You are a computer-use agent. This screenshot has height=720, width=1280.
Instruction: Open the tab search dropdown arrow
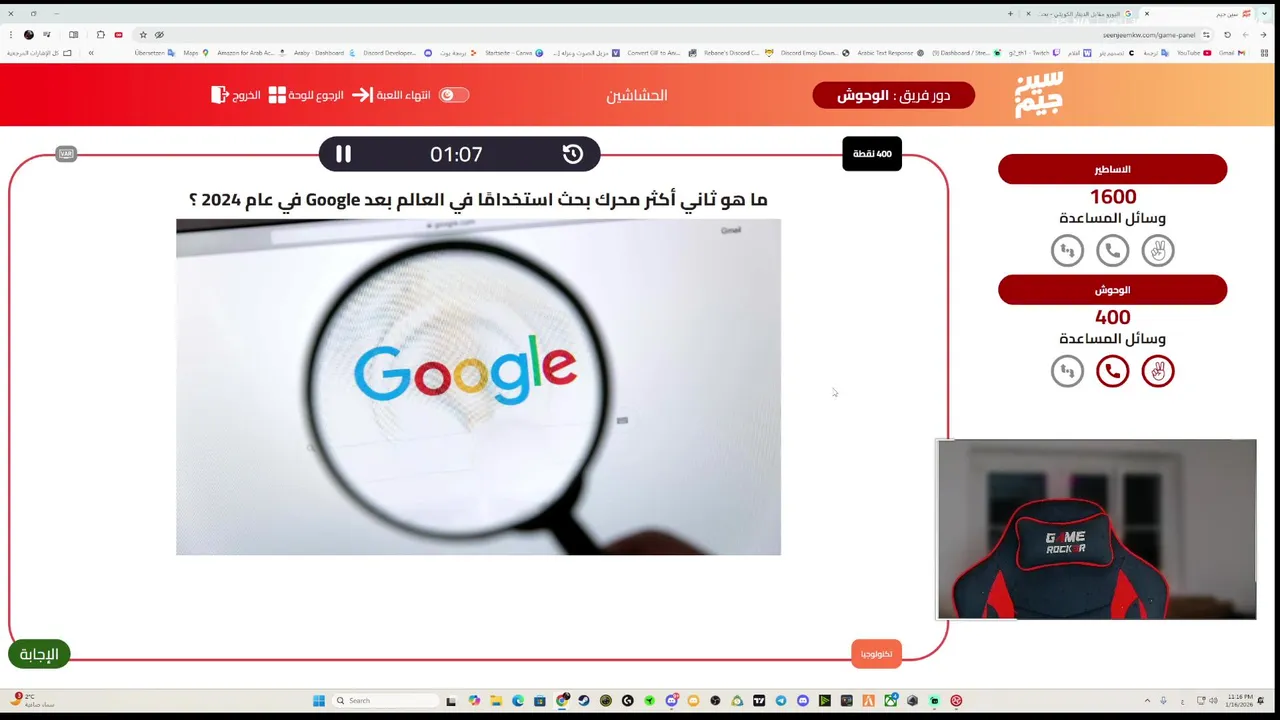(x=1265, y=13)
